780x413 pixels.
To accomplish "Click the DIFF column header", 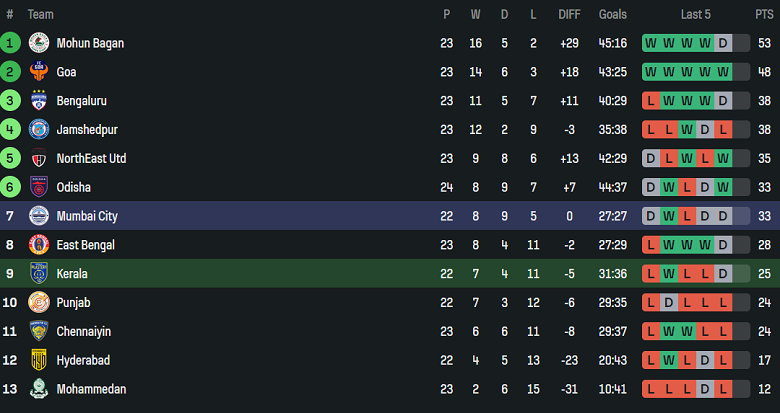I will pyautogui.click(x=569, y=15).
